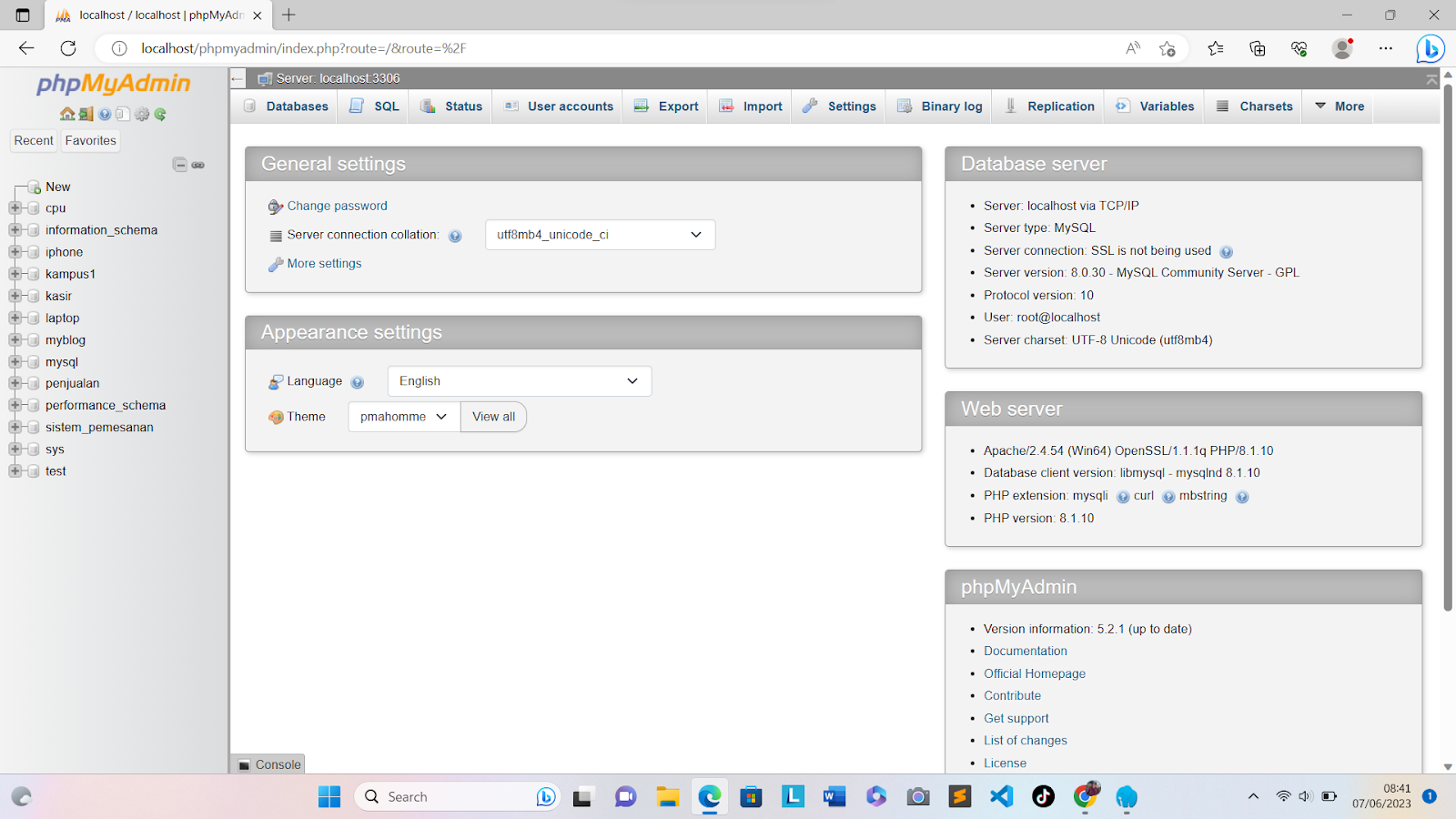Click the Get support link

click(1016, 718)
